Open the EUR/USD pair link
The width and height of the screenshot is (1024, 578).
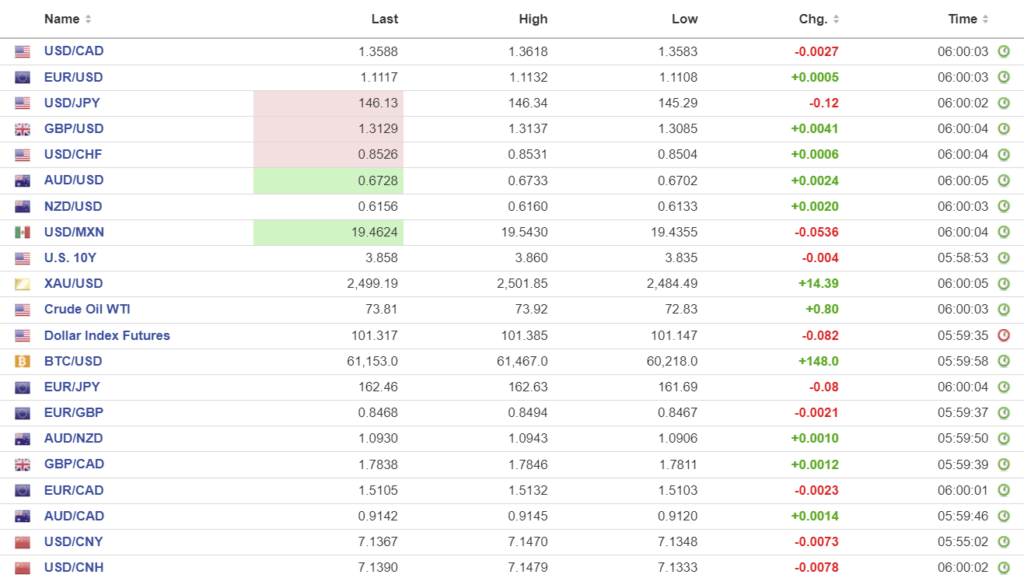73,77
